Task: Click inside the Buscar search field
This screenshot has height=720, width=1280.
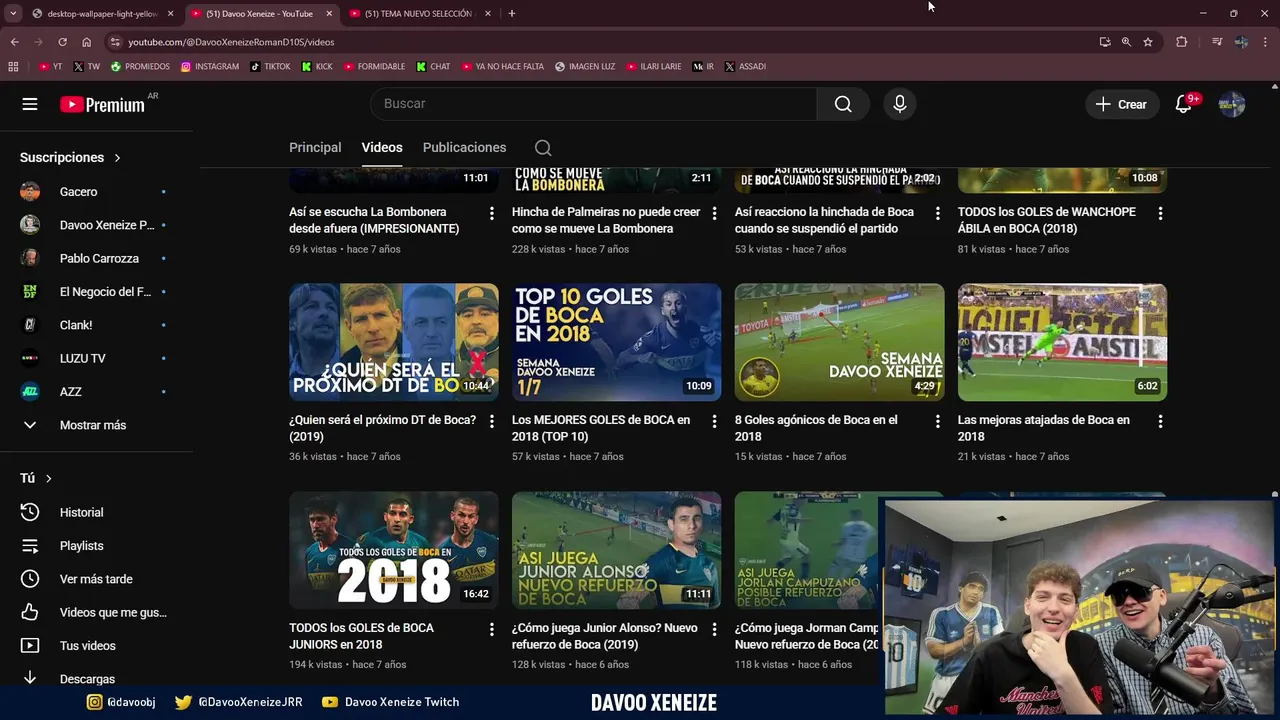Action: coord(594,104)
